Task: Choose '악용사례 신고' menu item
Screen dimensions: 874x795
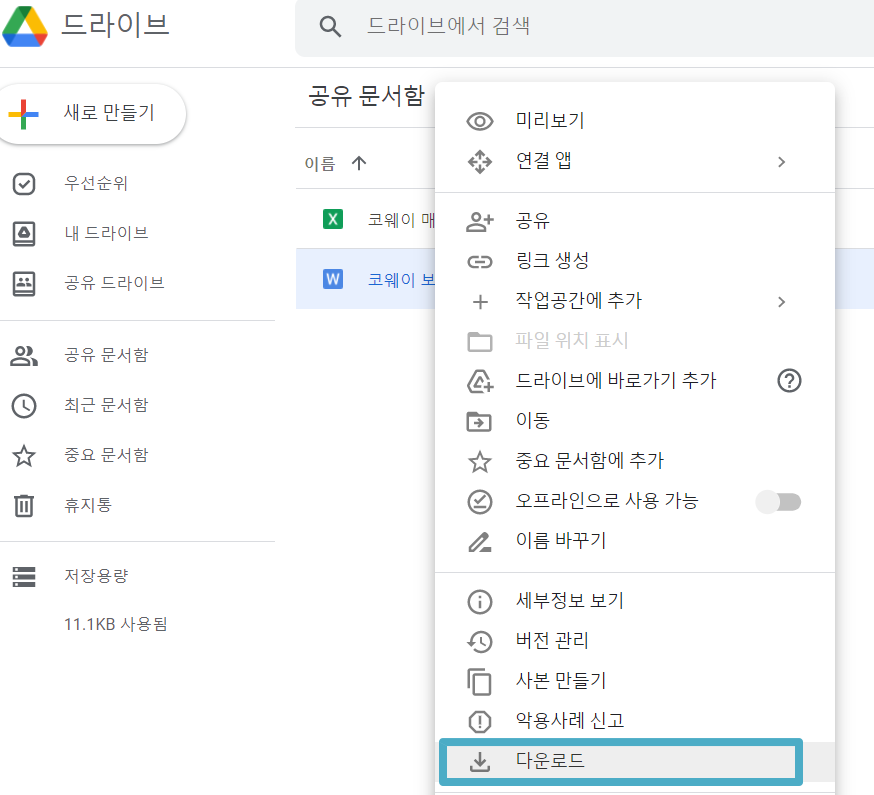Action: click(x=635, y=721)
